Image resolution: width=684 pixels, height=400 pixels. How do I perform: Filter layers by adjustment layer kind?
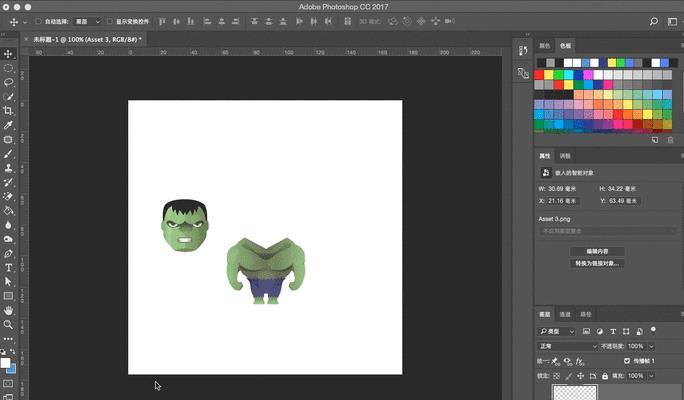600,332
